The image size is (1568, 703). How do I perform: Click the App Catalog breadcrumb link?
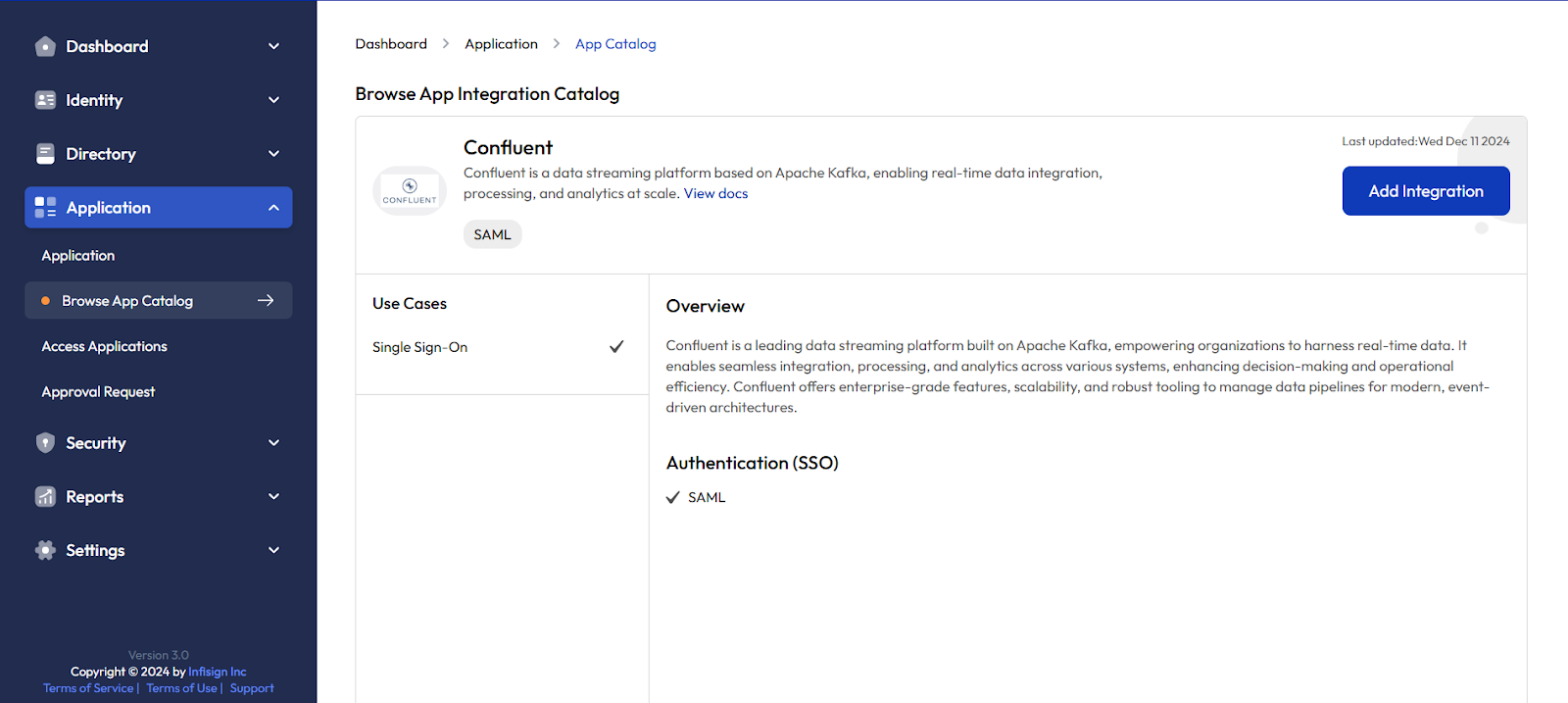(x=615, y=44)
